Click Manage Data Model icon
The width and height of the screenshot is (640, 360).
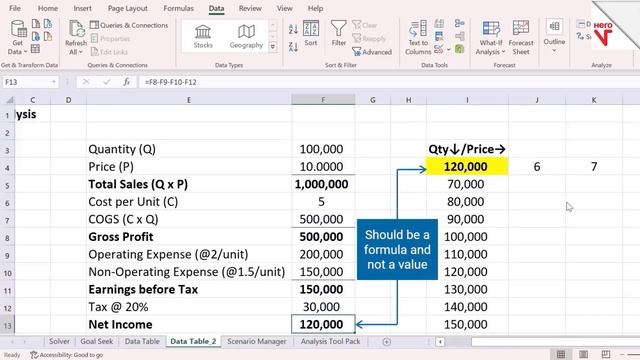click(x=460, y=49)
